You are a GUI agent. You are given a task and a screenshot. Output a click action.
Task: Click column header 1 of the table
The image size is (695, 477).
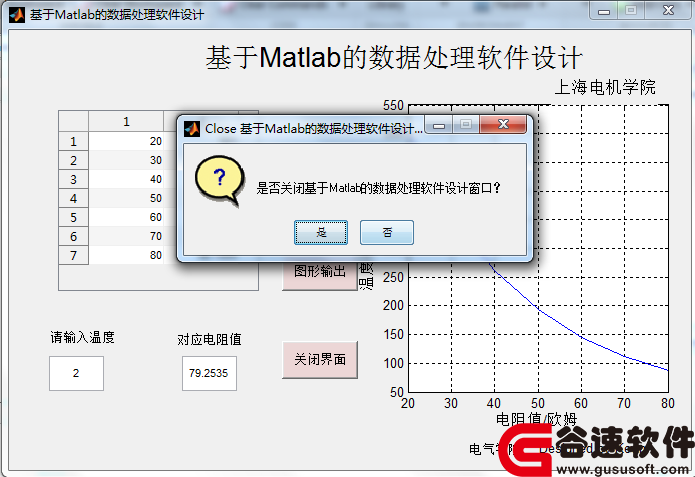coord(126,121)
